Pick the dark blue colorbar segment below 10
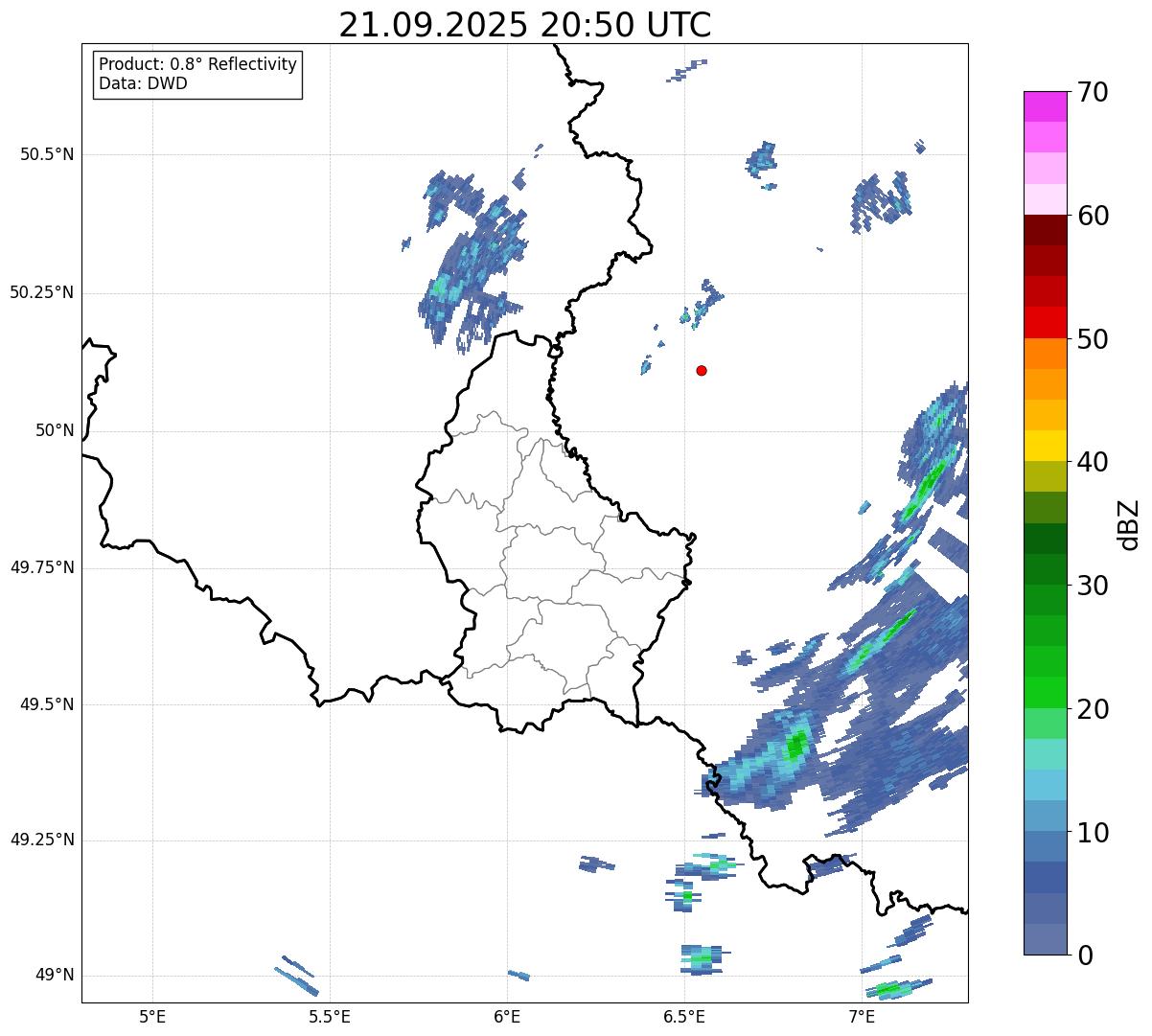1152x1036 pixels. (x=1045, y=878)
